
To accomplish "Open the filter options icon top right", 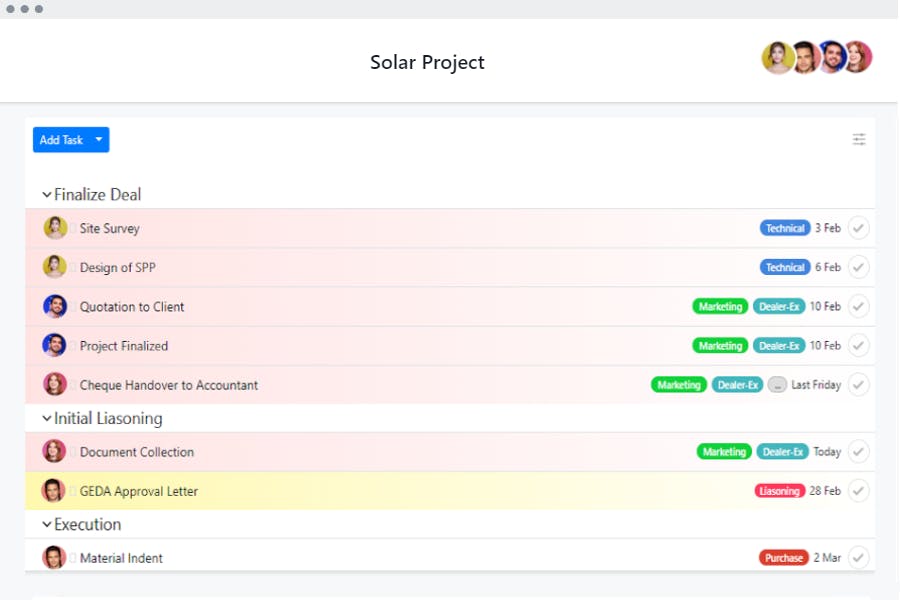I will (859, 140).
